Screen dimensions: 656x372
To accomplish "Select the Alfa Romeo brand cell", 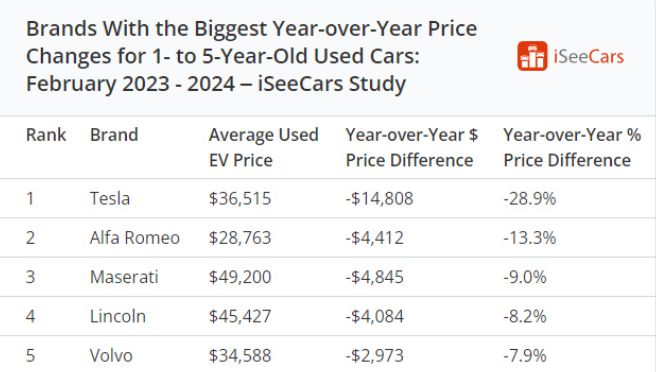I will [135, 238].
